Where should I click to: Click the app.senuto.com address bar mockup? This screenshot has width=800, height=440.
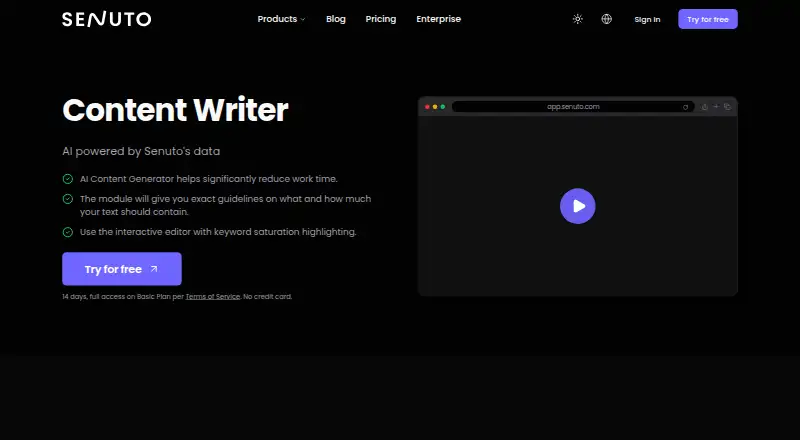click(x=573, y=107)
